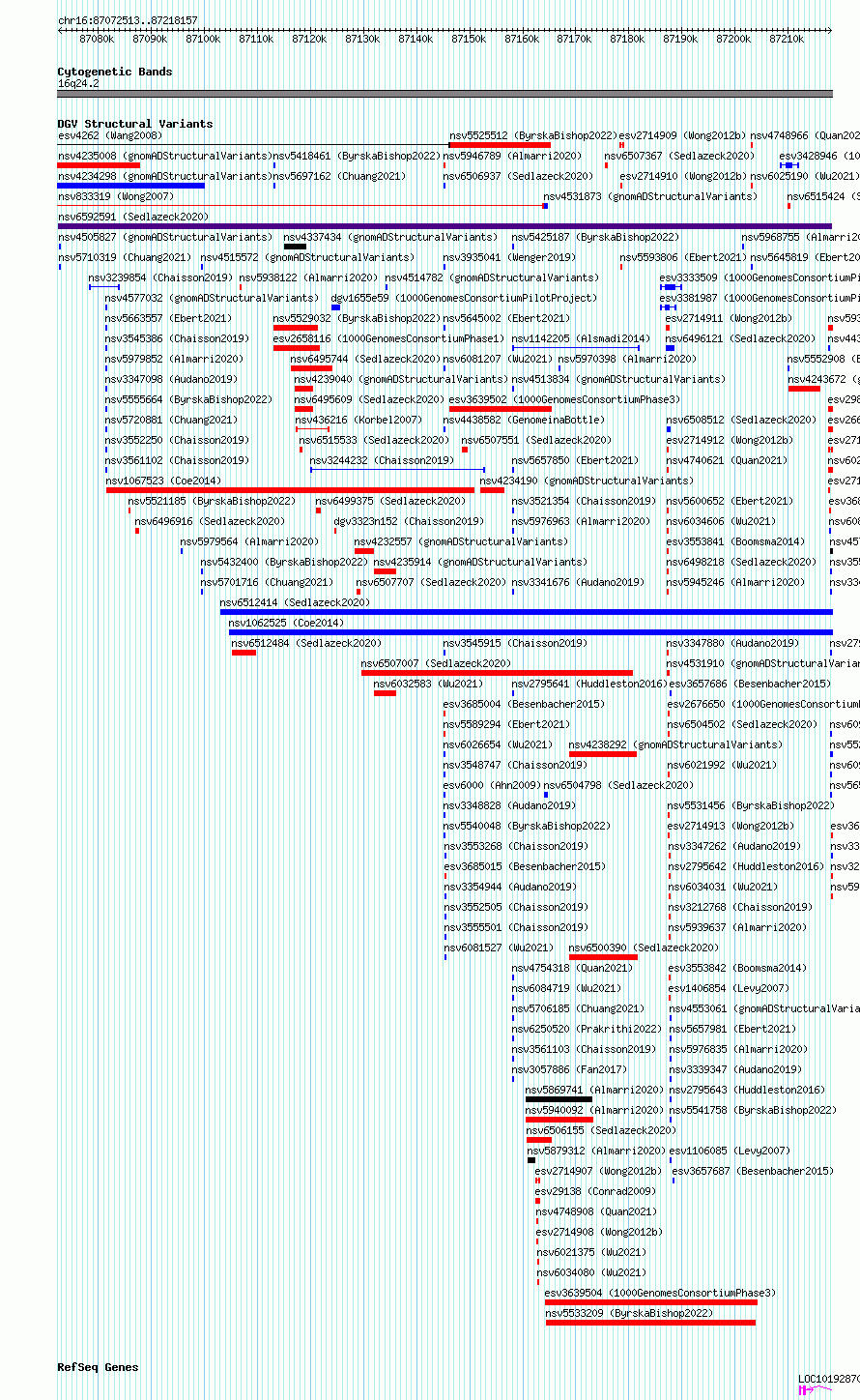Select the long red bar under nsv1067523
Screen dimensions: 860x1400
(290, 490)
